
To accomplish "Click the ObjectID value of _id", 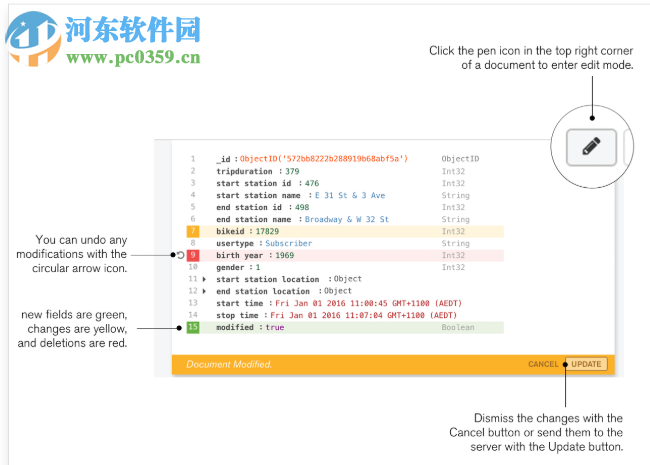I will (x=324, y=159).
